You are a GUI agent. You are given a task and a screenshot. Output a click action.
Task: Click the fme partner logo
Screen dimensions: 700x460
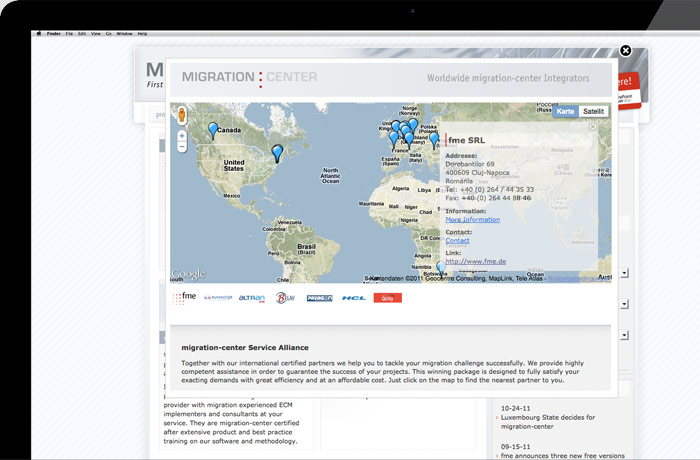coord(184,297)
